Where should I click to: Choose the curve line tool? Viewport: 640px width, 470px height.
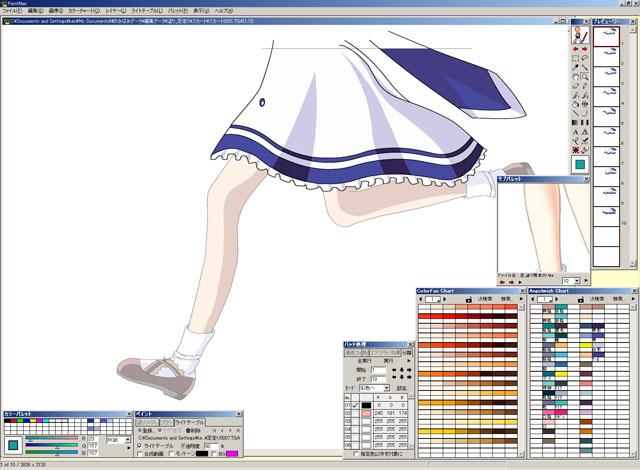click(x=584, y=113)
